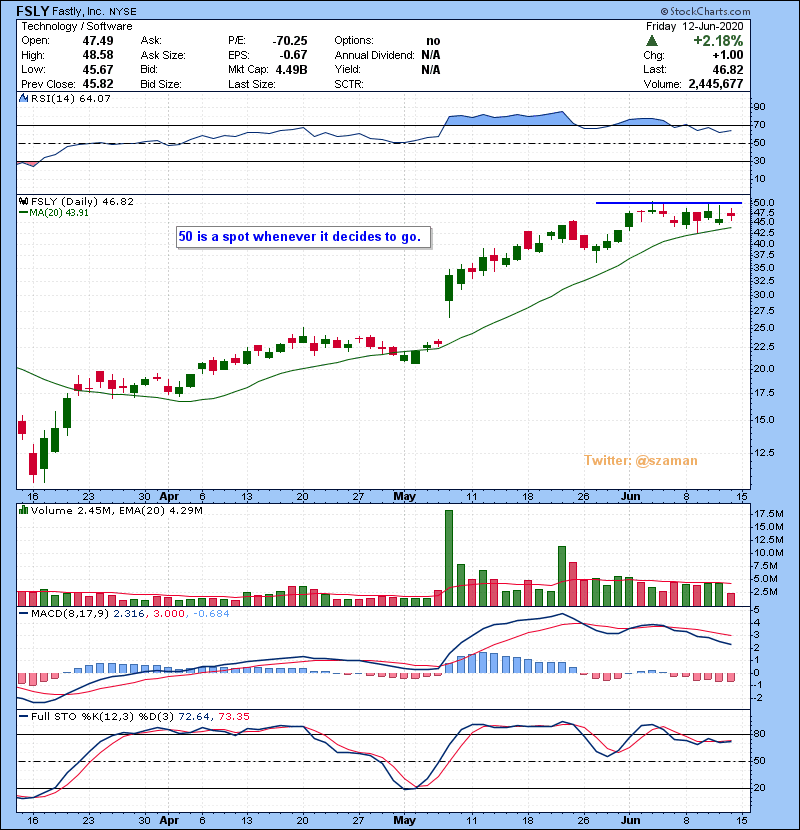
Task: Click the RSI(14) 64.07 indicator label
Action: coord(71,98)
